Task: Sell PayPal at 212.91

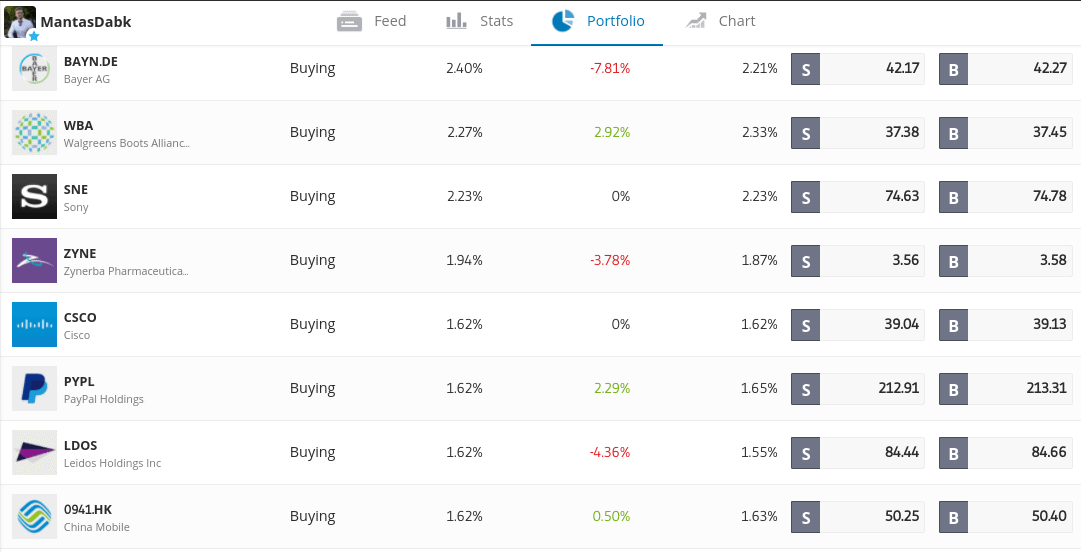Action: 858,389
